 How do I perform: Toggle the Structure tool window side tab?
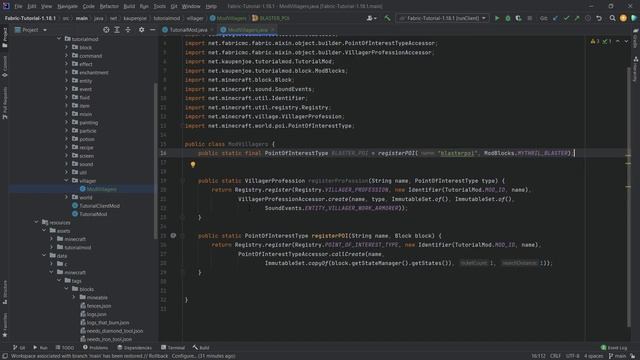(x=4, y=292)
